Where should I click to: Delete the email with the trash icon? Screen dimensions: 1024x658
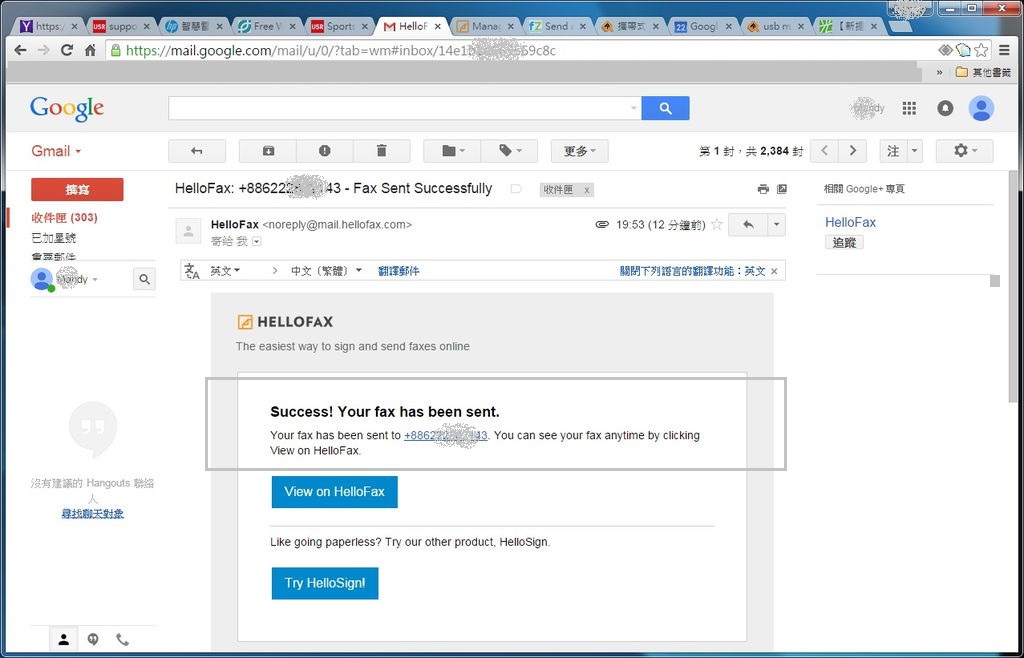coord(381,151)
